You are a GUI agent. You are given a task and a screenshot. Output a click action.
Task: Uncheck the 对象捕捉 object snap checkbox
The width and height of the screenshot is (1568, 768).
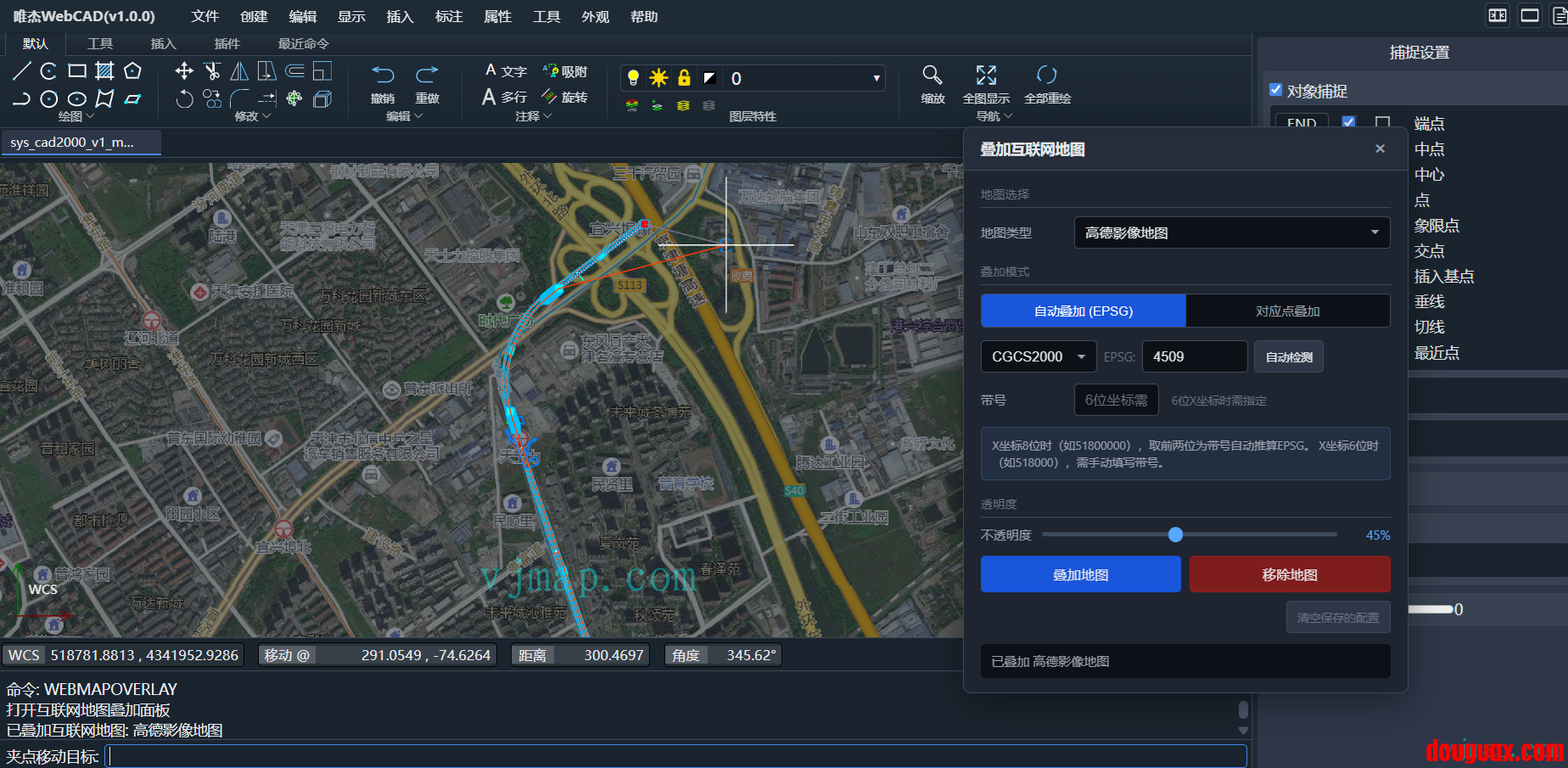[1275, 90]
